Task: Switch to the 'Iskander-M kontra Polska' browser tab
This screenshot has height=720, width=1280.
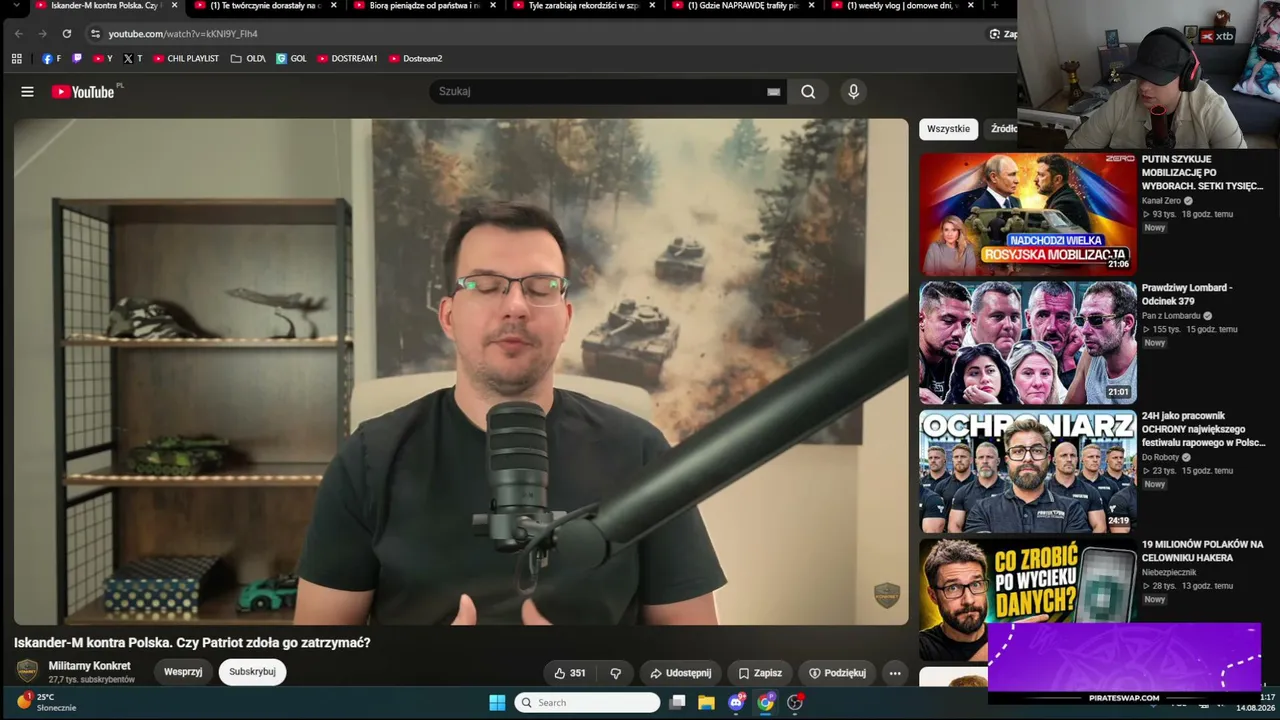Action: pyautogui.click(x=105, y=6)
